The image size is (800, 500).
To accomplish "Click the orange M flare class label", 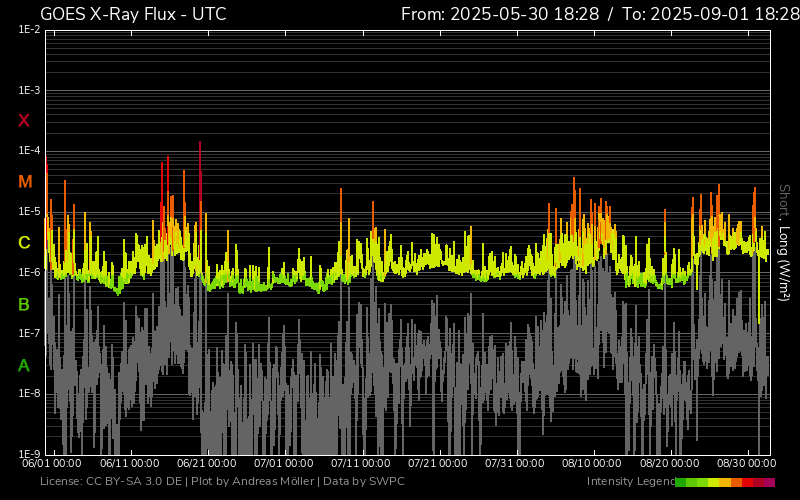I will tap(25, 182).
